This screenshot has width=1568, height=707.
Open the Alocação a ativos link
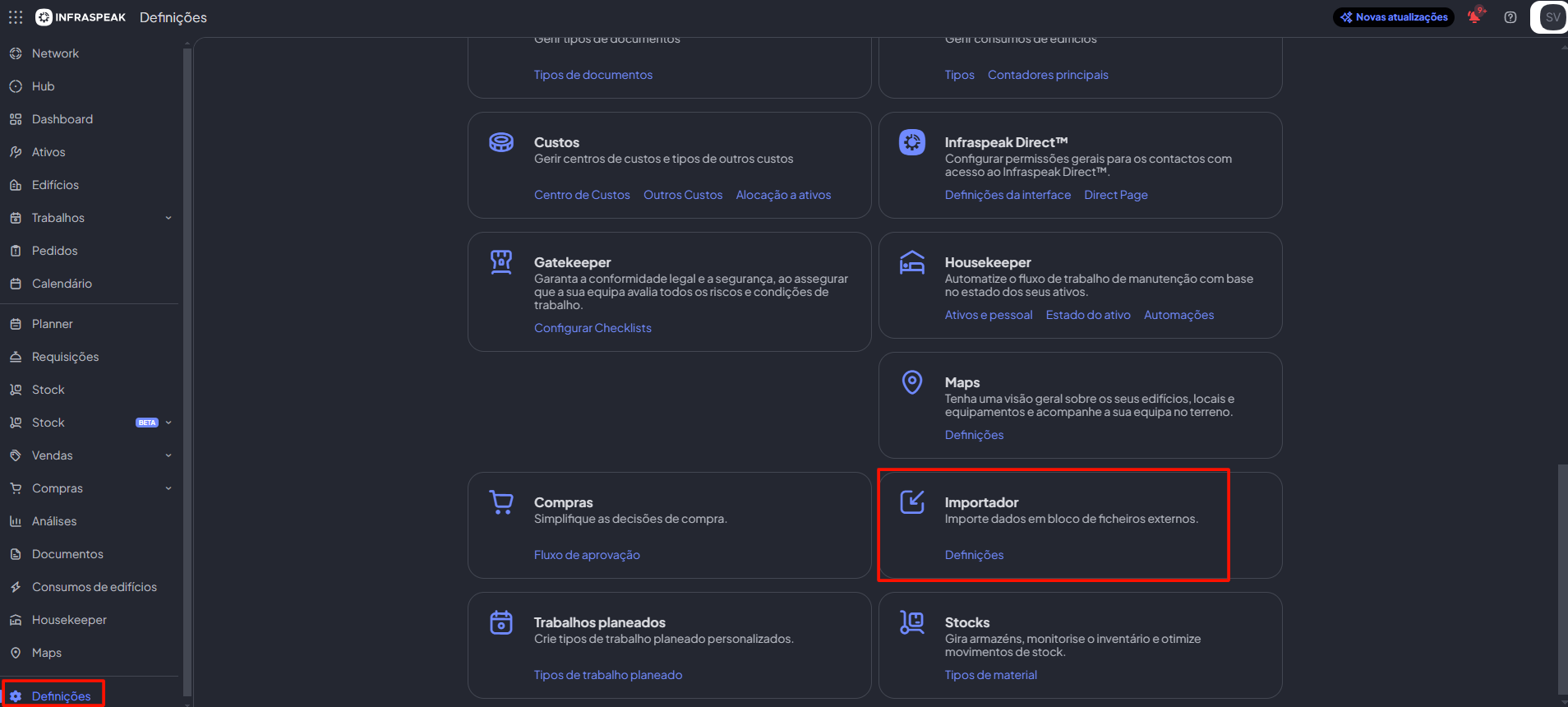pyautogui.click(x=783, y=195)
